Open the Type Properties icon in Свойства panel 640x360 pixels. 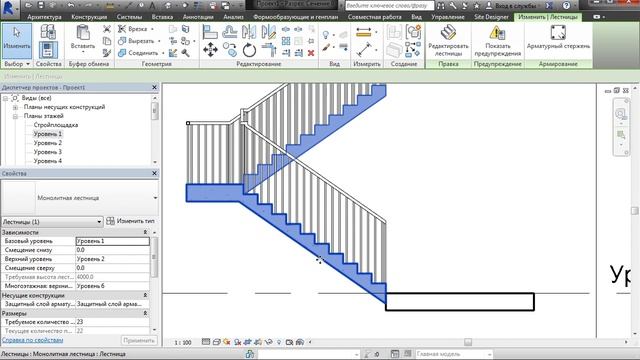point(48,31)
